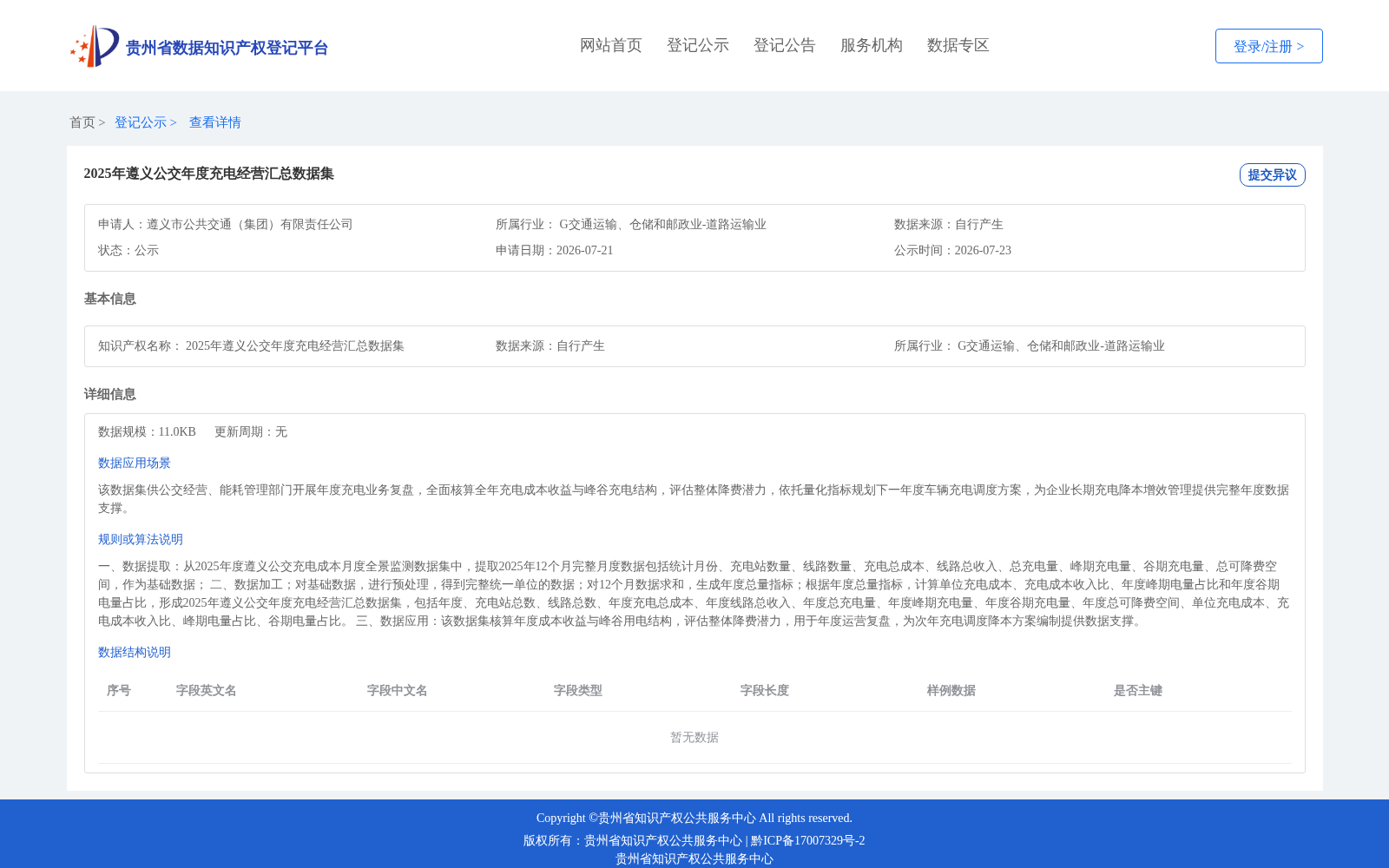Click 序号 column header
This screenshot has width=1389, height=868.
[119, 690]
